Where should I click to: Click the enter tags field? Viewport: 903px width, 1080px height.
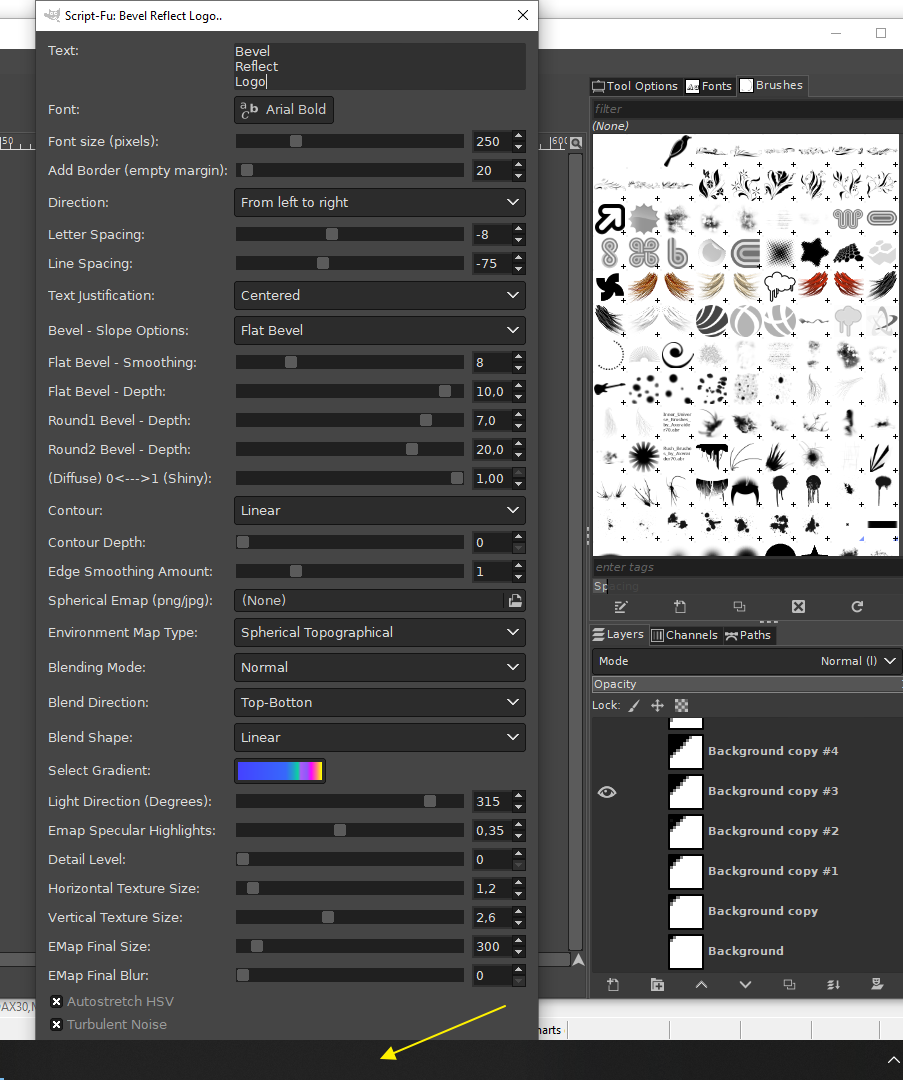click(x=747, y=567)
